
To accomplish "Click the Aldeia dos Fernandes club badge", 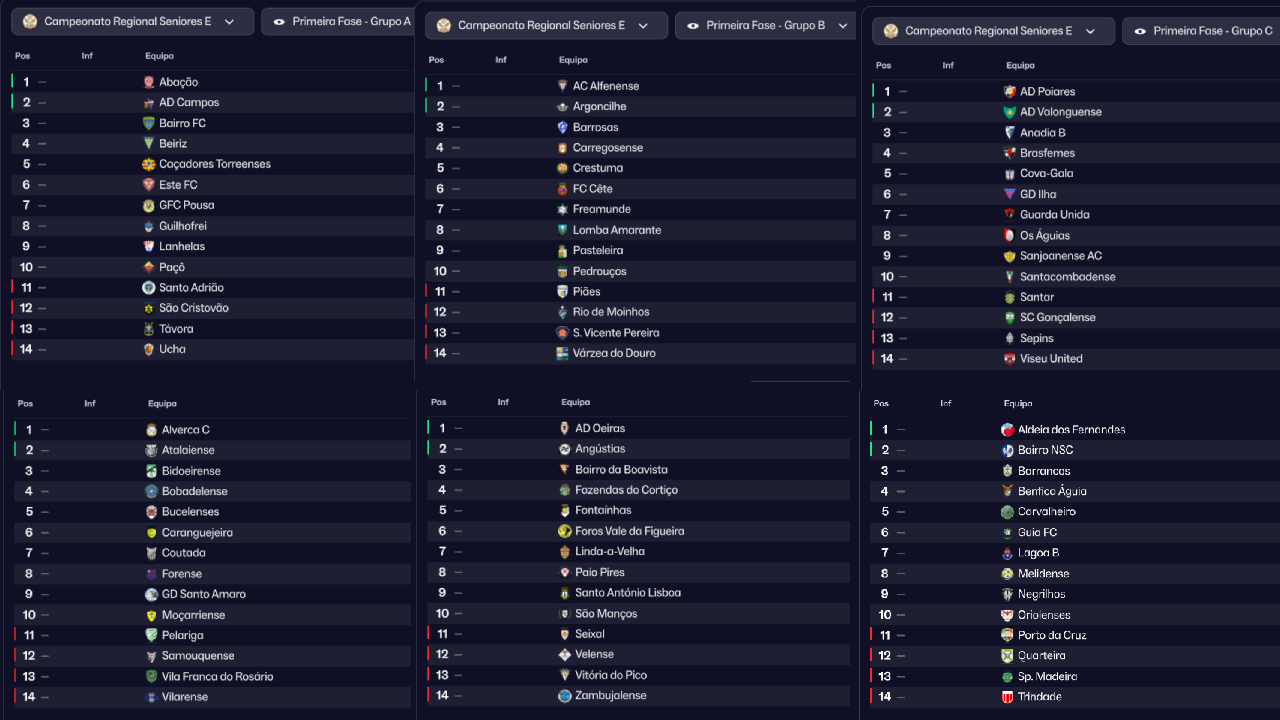I will pos(1008,430).
